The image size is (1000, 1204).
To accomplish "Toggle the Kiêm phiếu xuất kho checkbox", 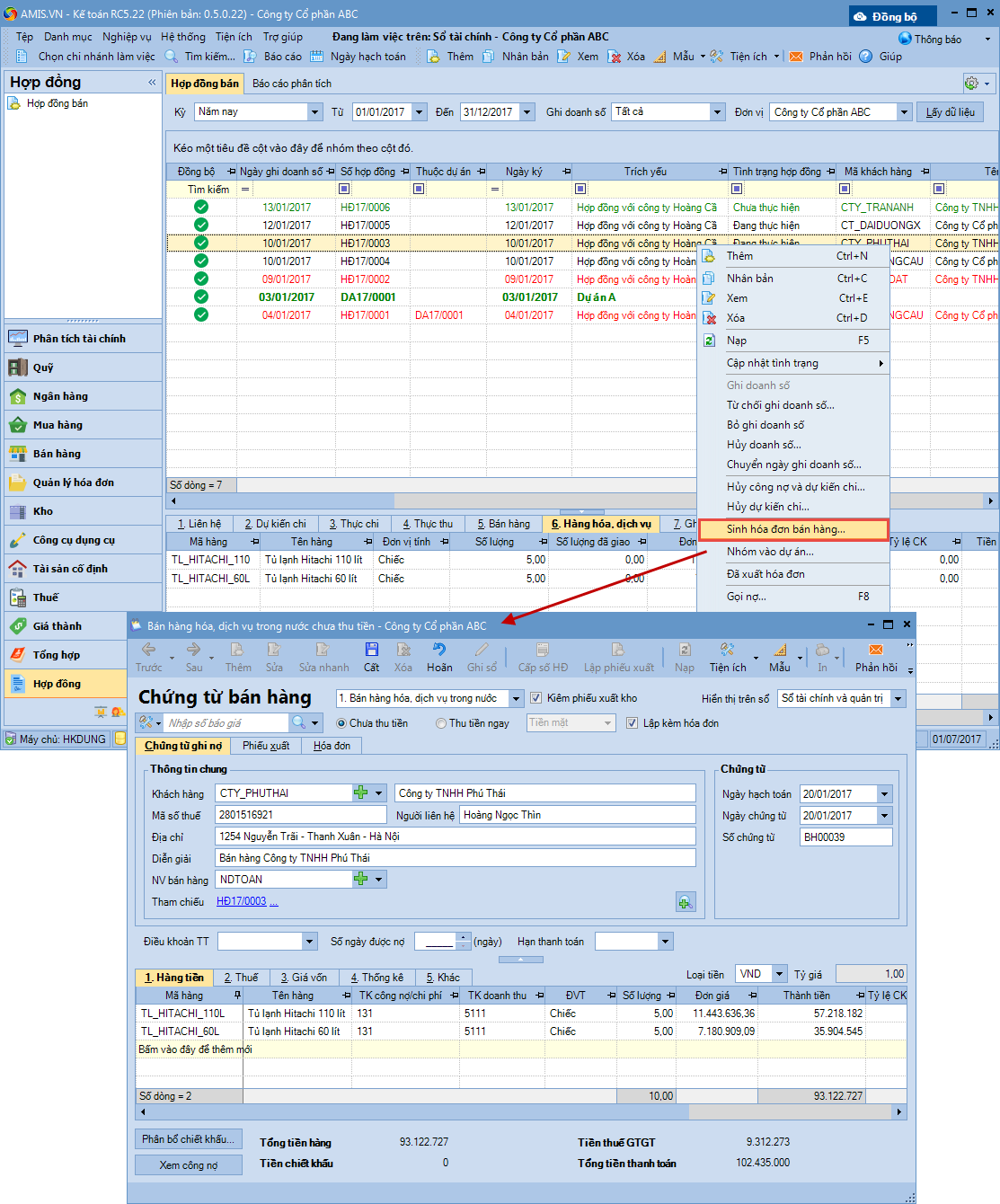I will 536,698.
